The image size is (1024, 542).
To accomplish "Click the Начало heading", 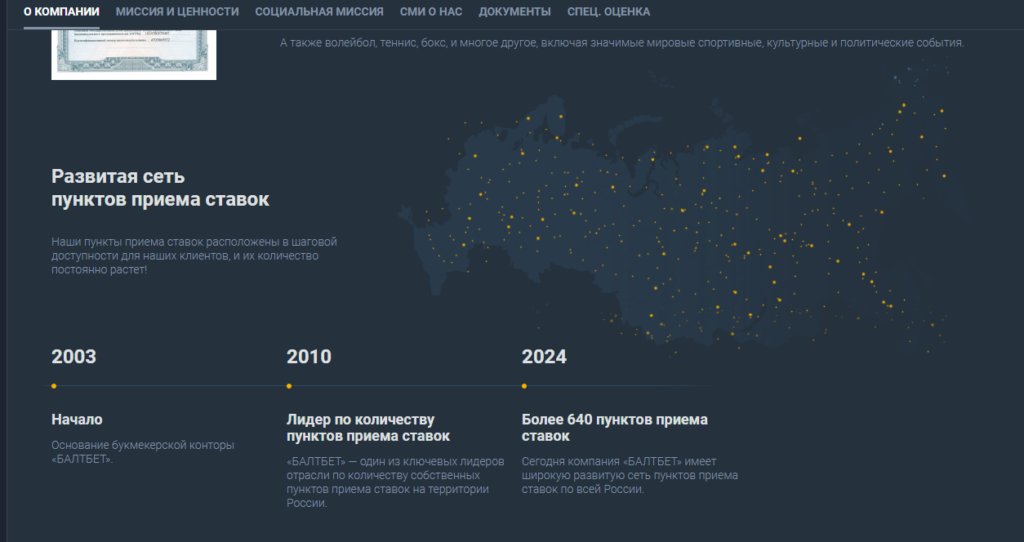I will click(77, 419).
